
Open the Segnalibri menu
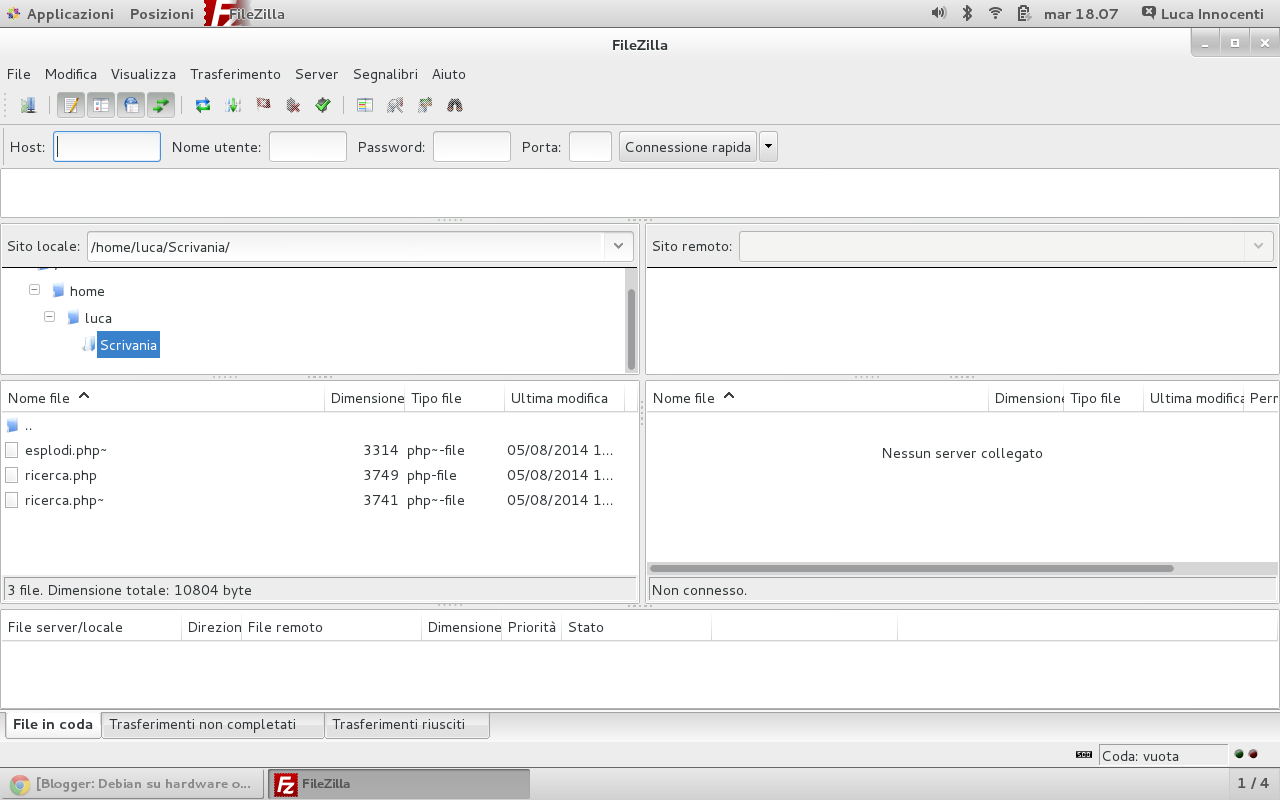point(385,74)
